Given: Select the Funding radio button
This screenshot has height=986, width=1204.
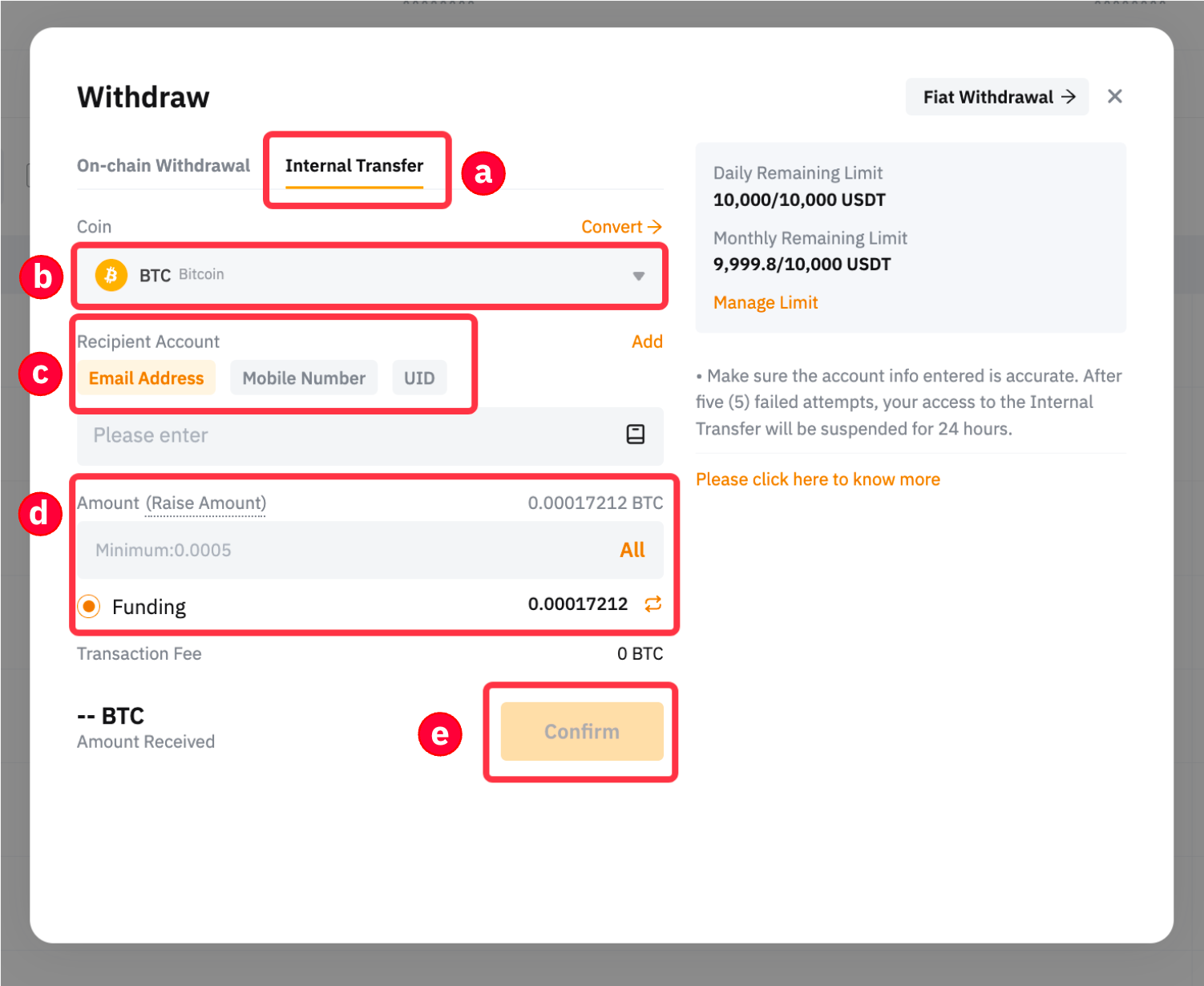Looking at the screenshot, I should [89, 607].
